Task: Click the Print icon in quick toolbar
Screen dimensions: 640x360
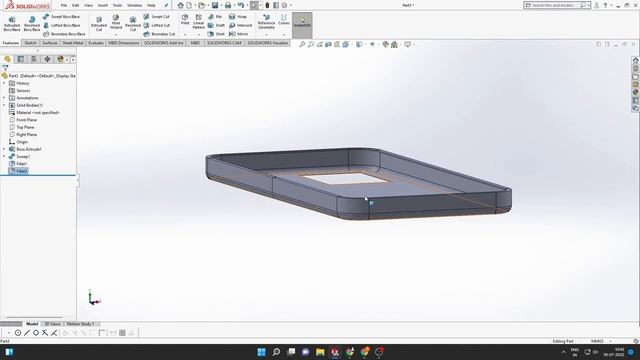Action: point(228,5)
